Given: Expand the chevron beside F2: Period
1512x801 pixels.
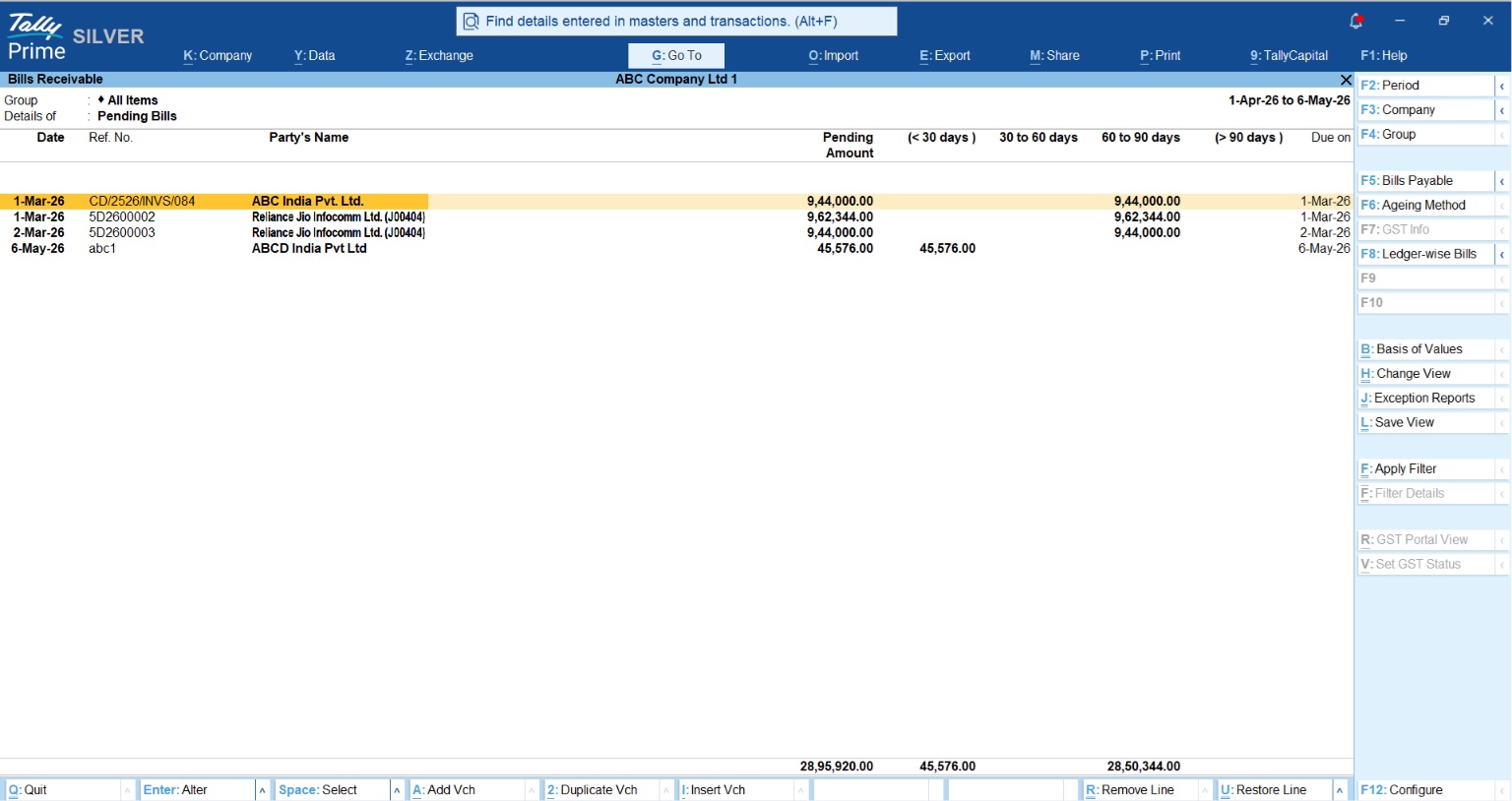Looking at the screenshot, I should click(1502, 86).
